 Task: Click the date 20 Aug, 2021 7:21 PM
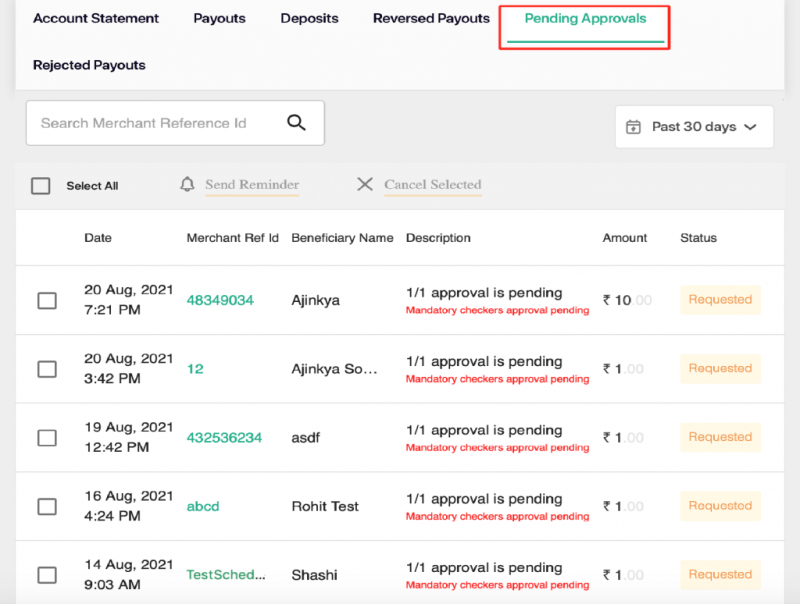[129, 300]
